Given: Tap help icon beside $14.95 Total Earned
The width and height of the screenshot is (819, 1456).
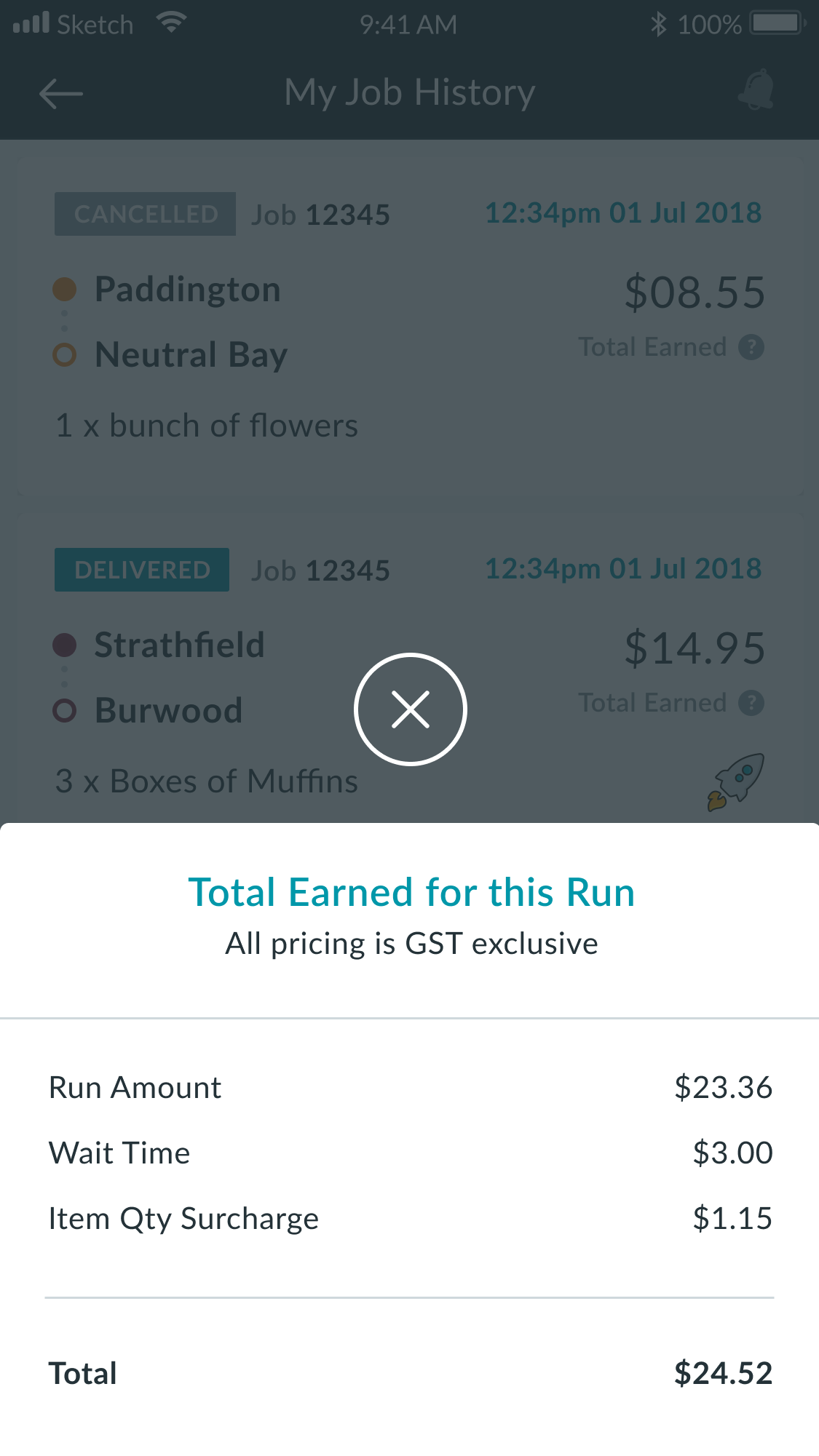Looking at the screenshot, I should 751,703.
